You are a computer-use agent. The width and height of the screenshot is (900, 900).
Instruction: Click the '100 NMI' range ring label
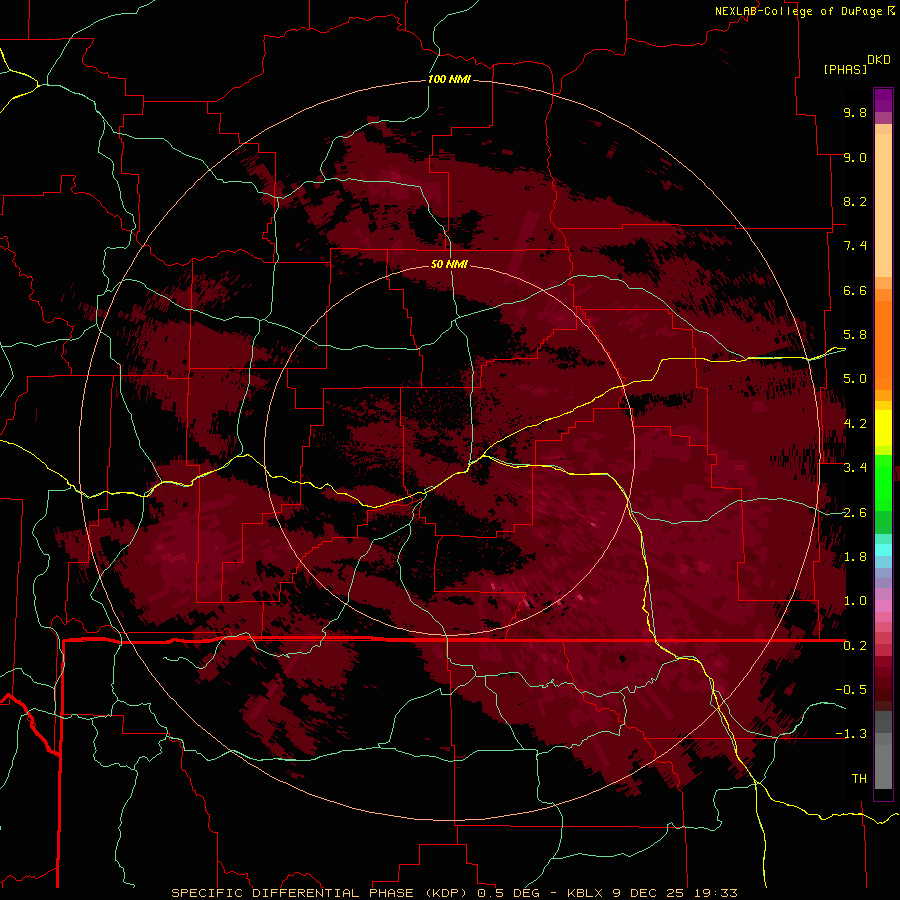(449, 79)
